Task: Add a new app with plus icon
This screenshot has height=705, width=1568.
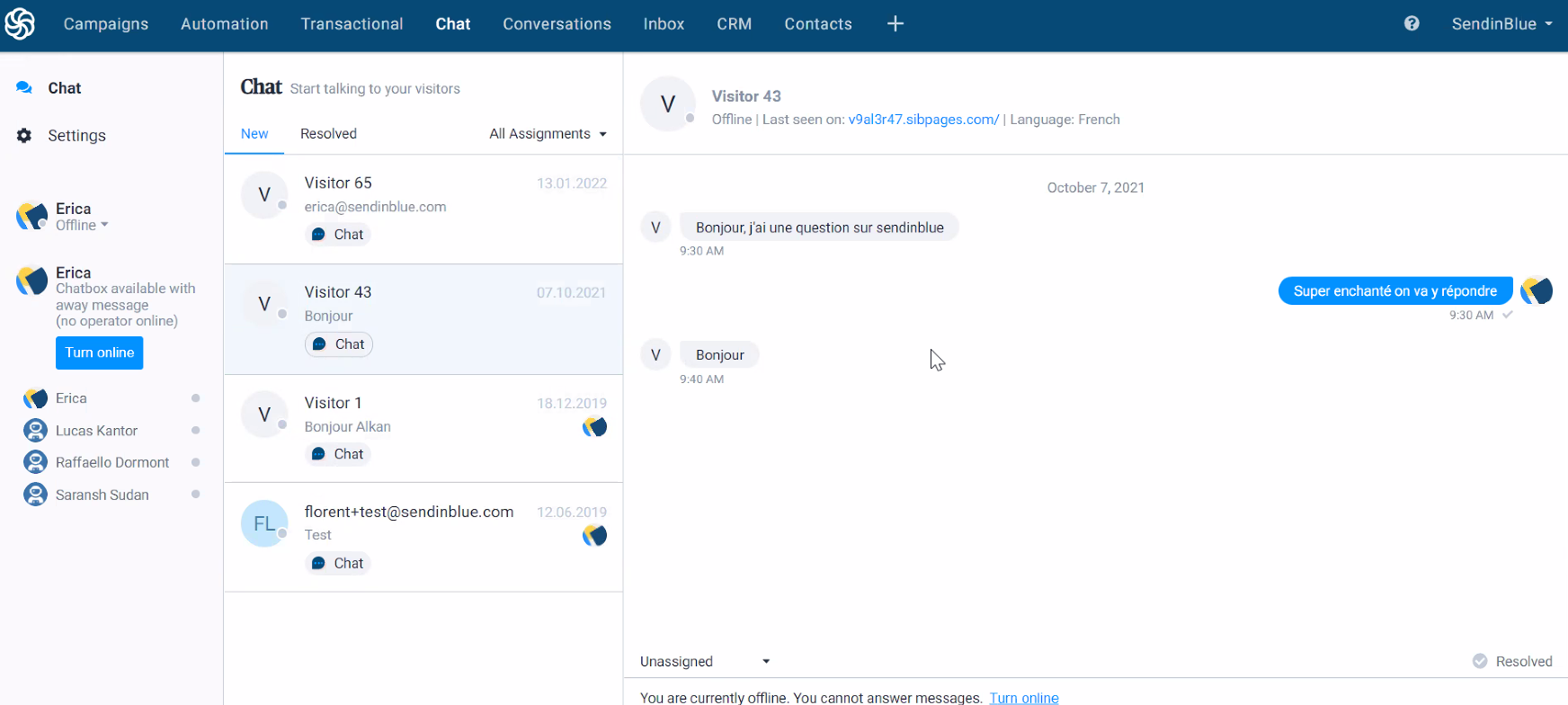Action: tap(895, 24)
